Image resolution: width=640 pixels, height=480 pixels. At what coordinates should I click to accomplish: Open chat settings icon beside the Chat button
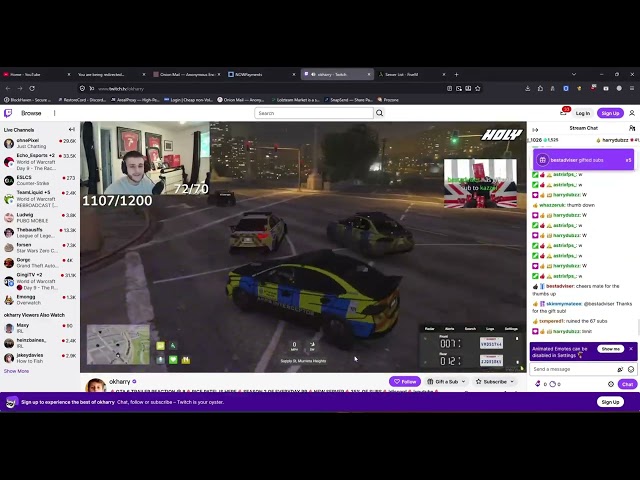pos(611,384)
